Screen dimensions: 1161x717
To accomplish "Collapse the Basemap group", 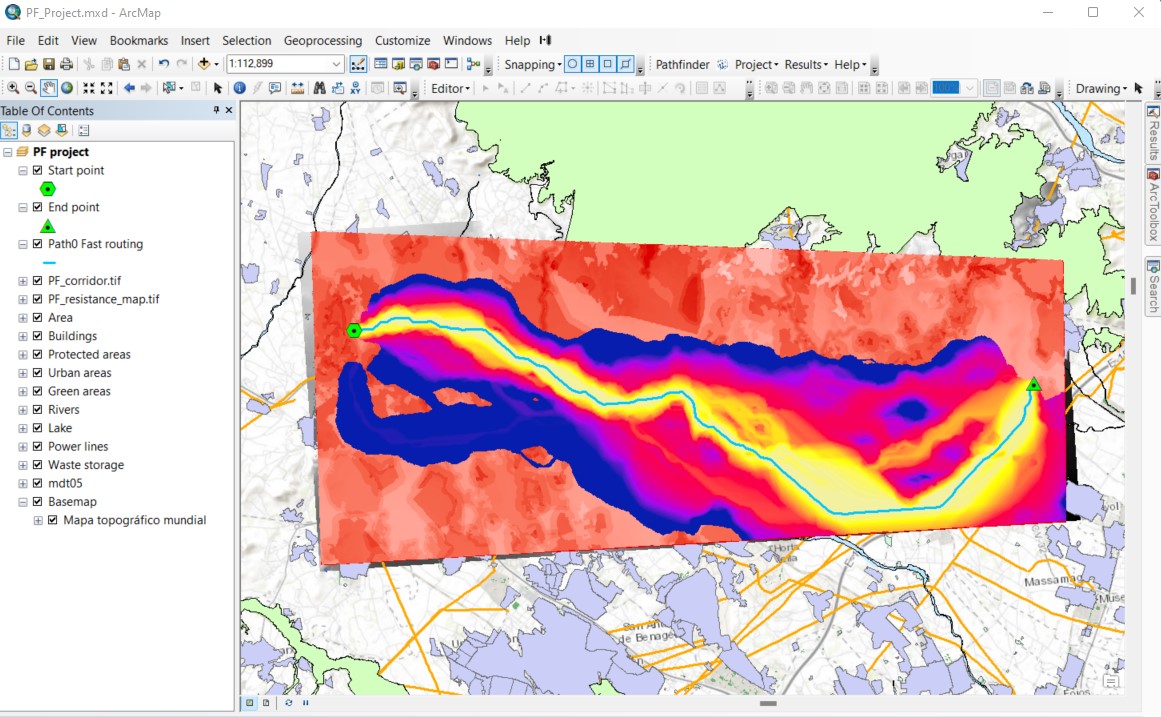I will pyautogui.click(x=22, y=501).
